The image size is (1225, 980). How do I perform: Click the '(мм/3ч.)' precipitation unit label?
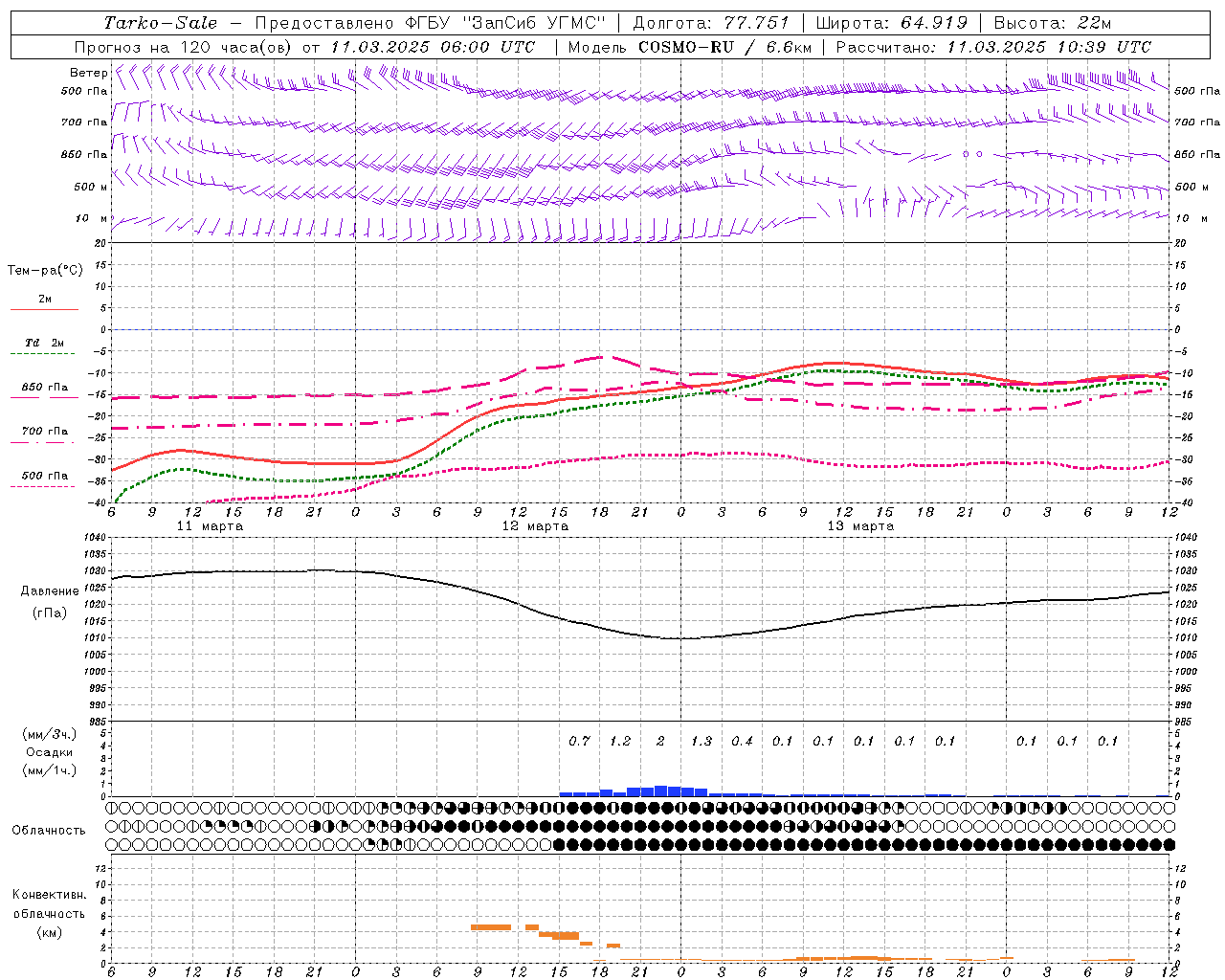49,734
